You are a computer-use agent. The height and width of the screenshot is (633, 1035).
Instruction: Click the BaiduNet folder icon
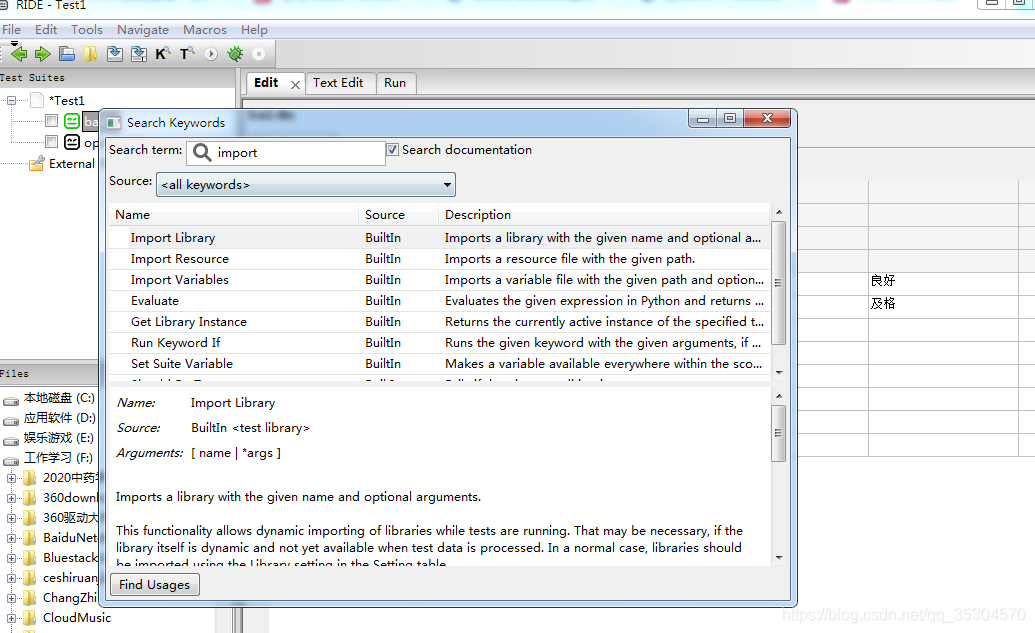pos(30,538)
